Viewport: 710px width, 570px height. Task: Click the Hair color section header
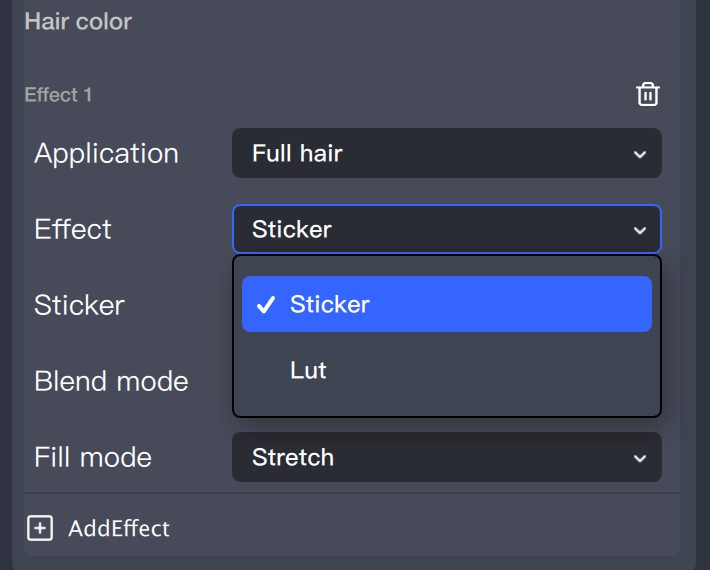pyautogui.click(x=78, y=21)
